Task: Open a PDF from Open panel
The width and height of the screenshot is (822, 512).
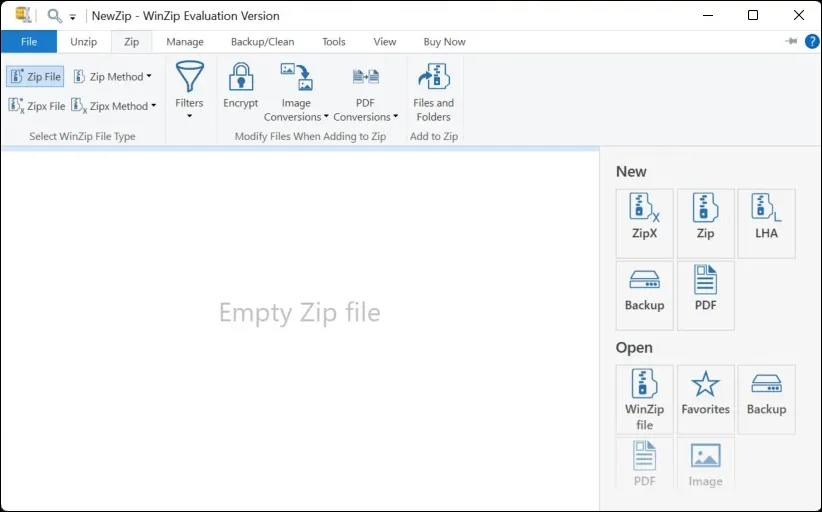Action: [x=644, y=463]
